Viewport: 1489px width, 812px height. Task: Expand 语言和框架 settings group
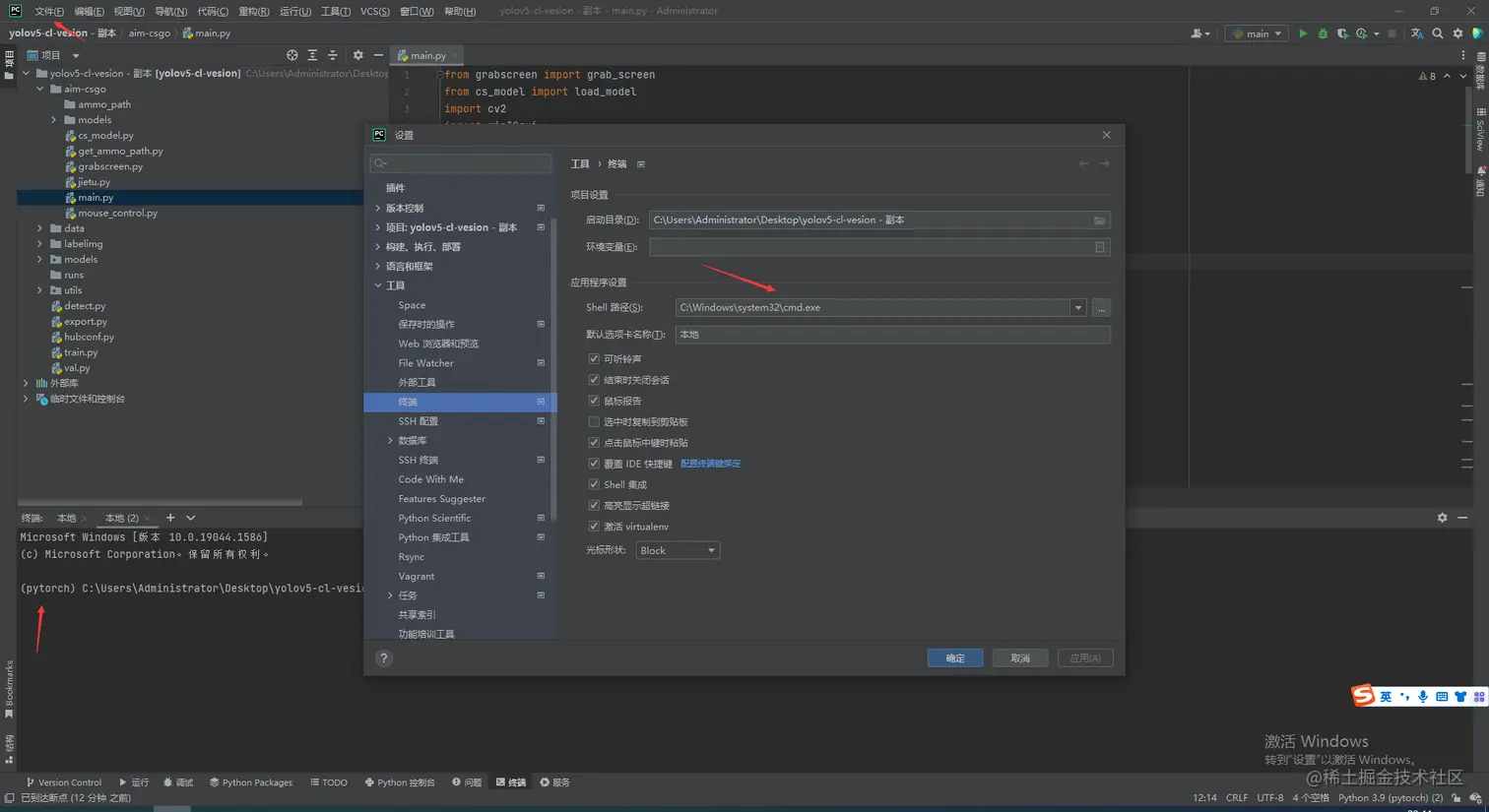pyautogui.click(x=378, y=267)
